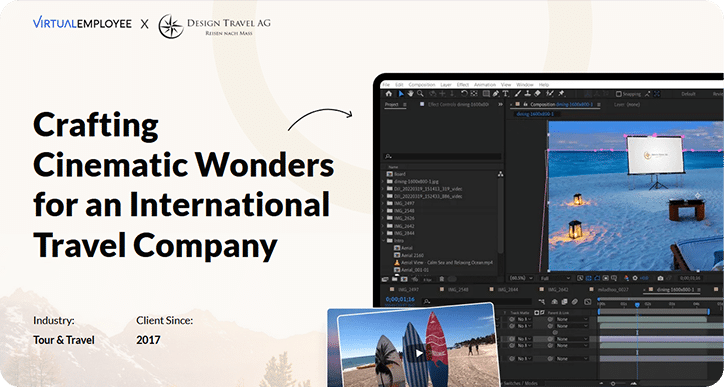
Task: Open the Composition menu
Action: [422, 85]
